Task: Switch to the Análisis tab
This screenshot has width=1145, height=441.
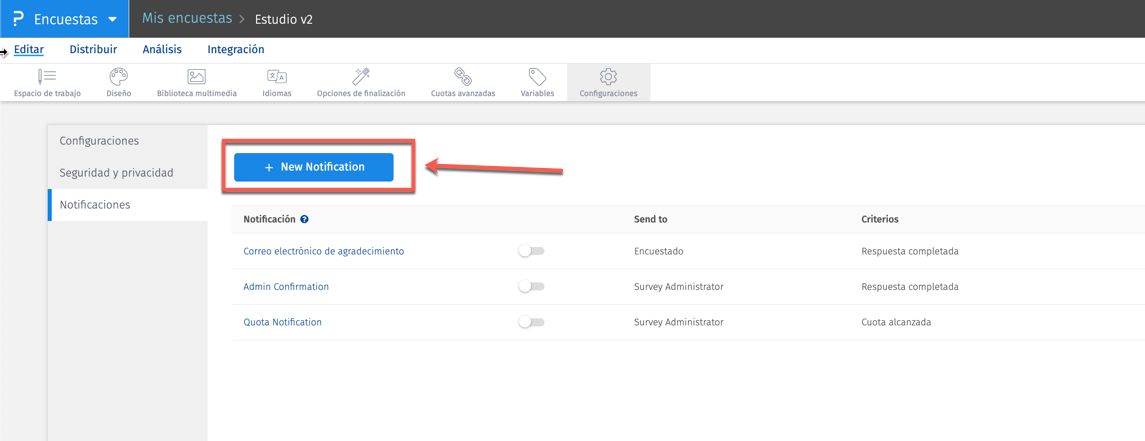Action: [x=162, y=49]
